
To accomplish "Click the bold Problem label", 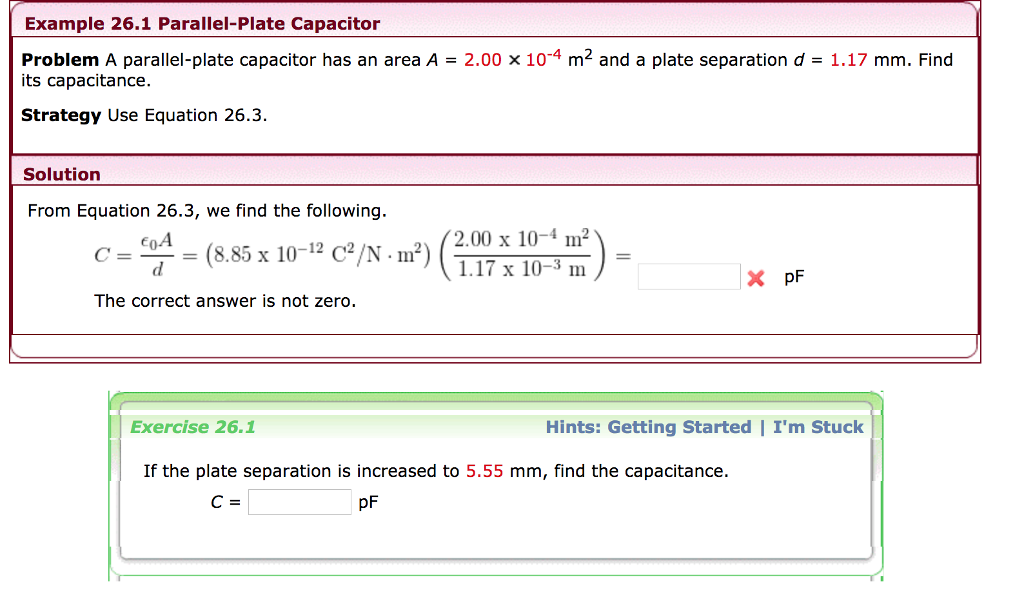I will [x=60, y=60].
